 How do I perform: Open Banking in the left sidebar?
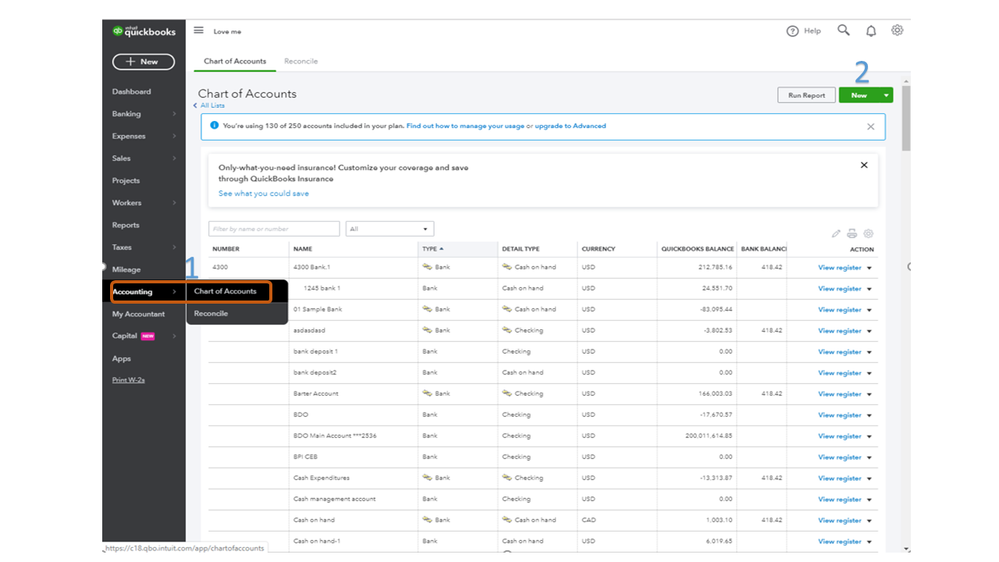[x=127, y=114]
